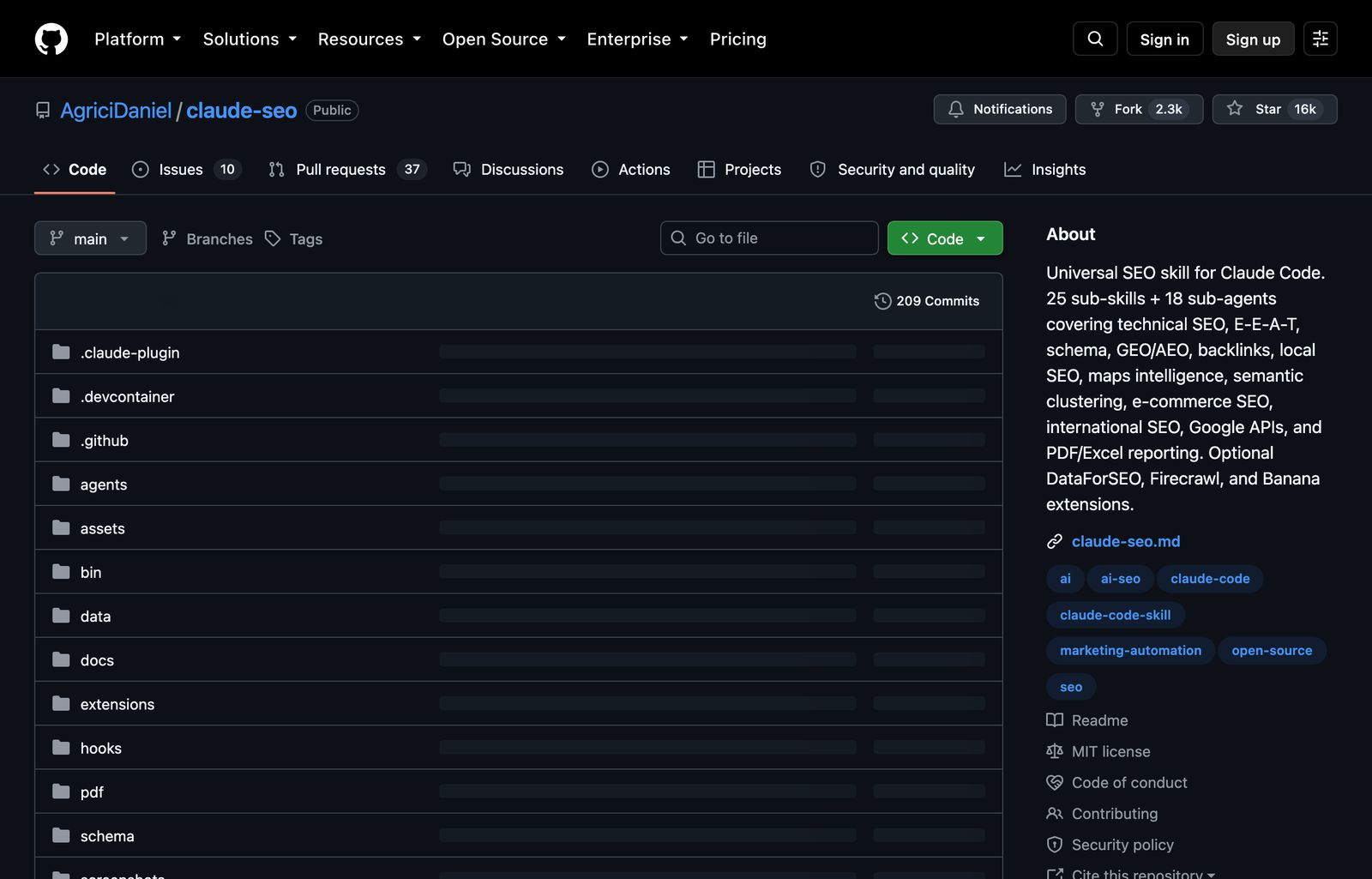
Task: Open the Pull requests tab
Action: tap(347, 170)
